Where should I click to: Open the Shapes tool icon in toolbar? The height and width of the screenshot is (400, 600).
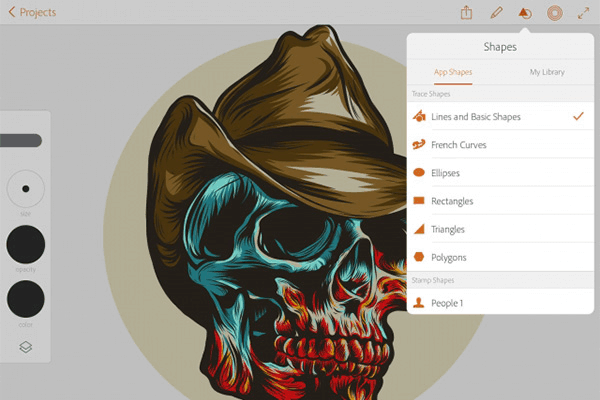coord(525,13)
